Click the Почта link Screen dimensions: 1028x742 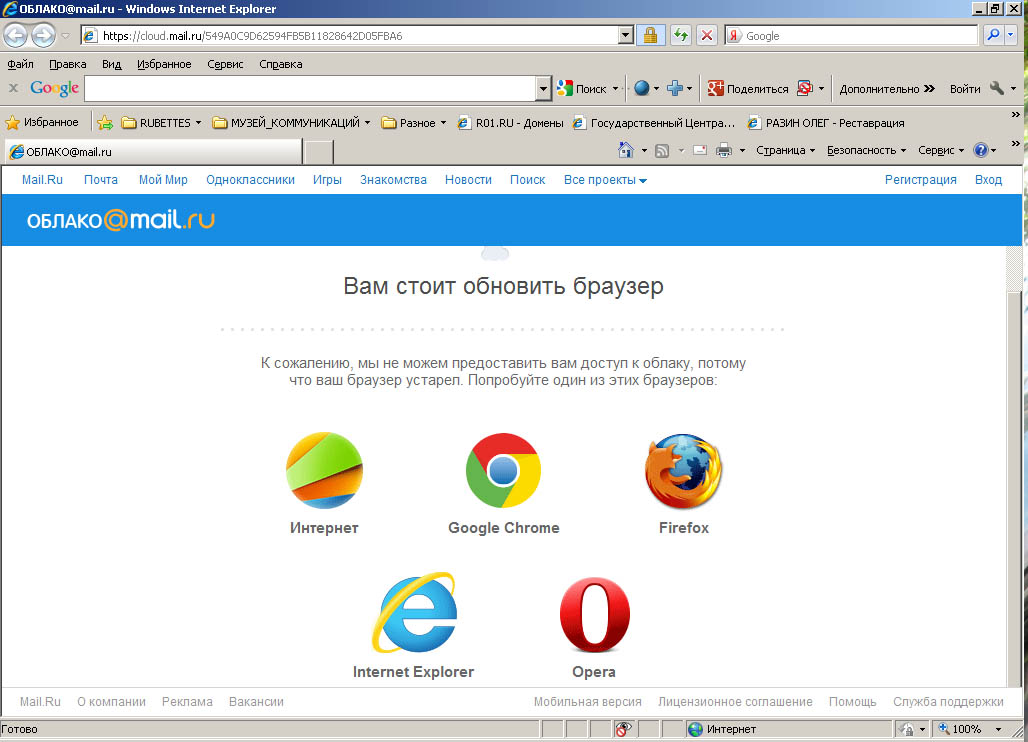101,180
